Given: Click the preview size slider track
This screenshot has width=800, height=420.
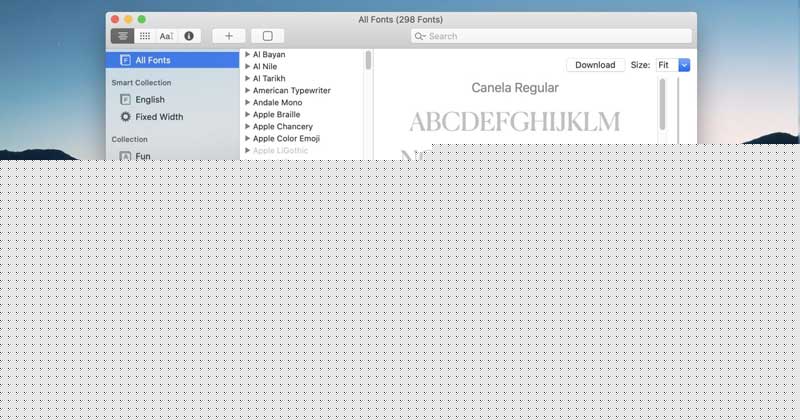Looking at the screenshot, I should [x=678, y=110].
